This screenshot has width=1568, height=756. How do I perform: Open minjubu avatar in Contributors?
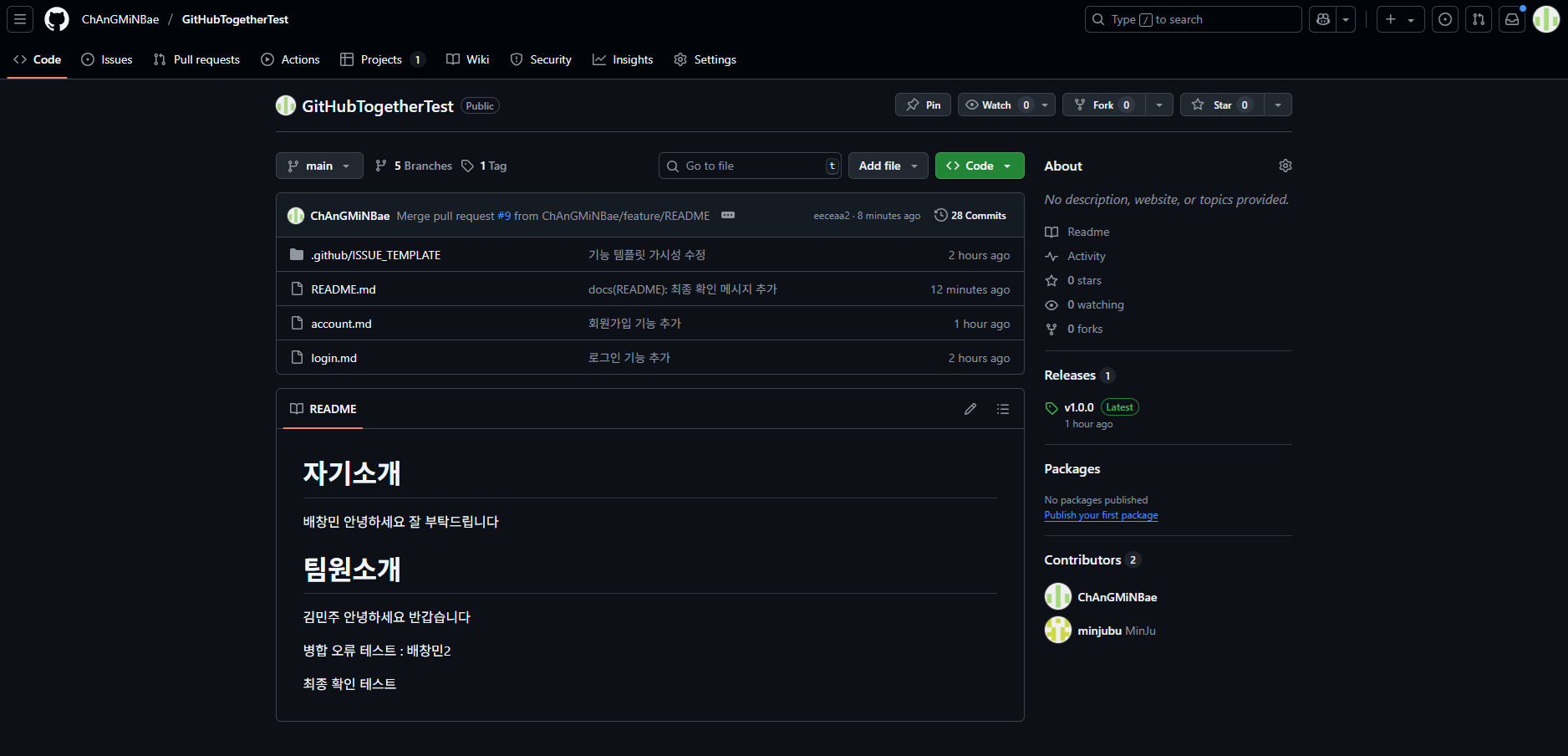1058,630
